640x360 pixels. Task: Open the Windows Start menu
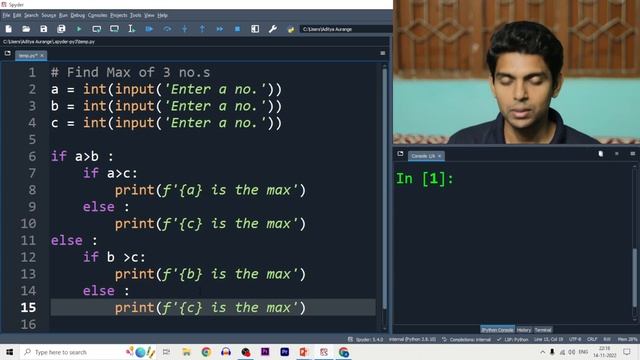coord(10,352)
